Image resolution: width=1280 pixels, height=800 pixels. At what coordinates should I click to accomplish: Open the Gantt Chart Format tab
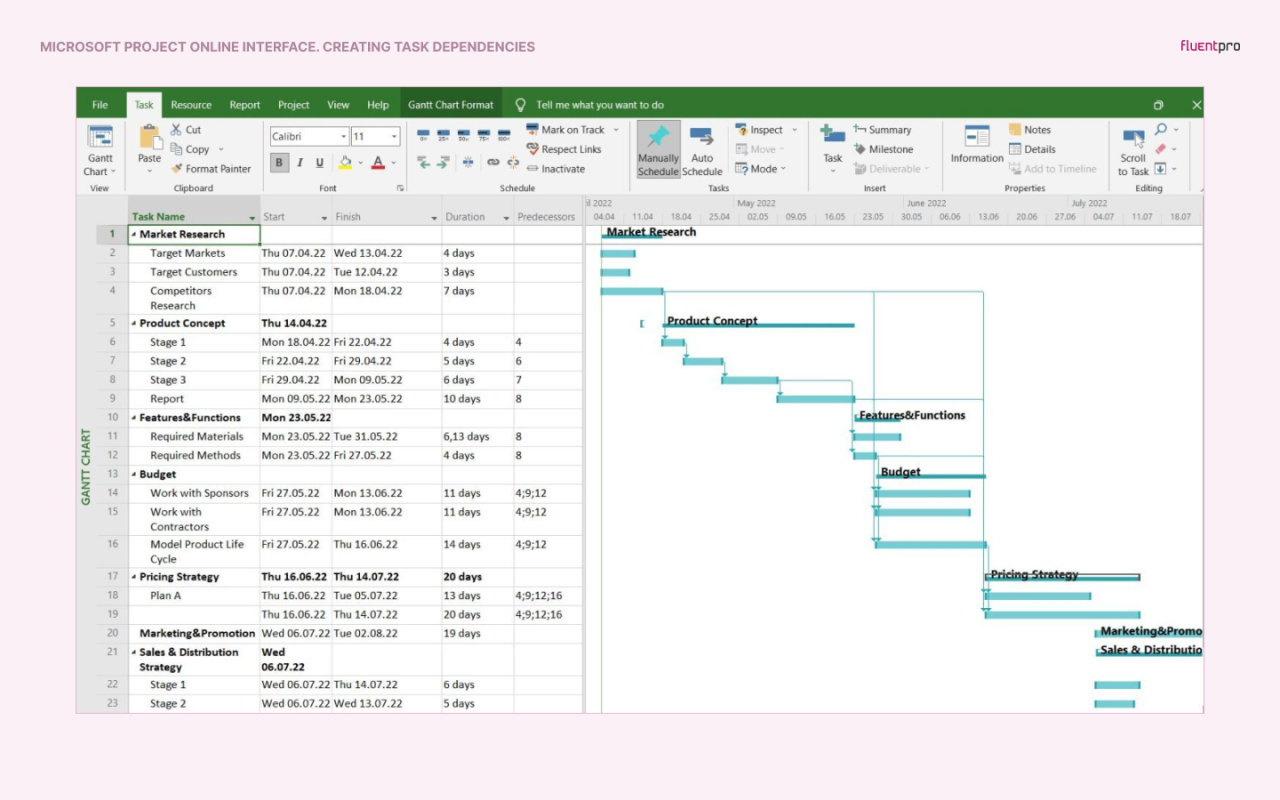451,104
